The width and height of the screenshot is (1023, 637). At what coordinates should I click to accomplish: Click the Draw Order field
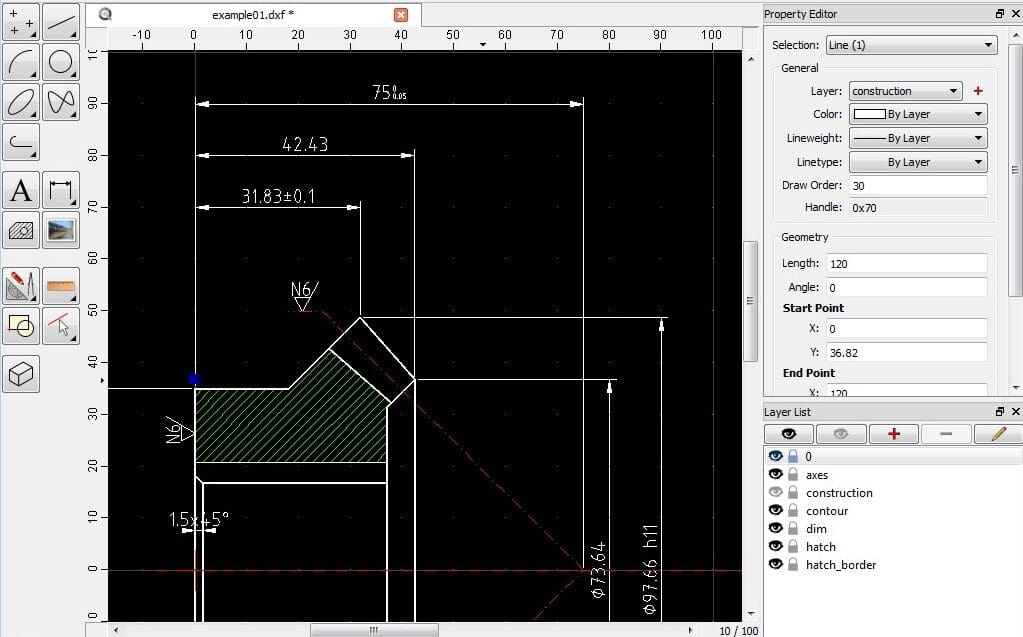(918, 185)
